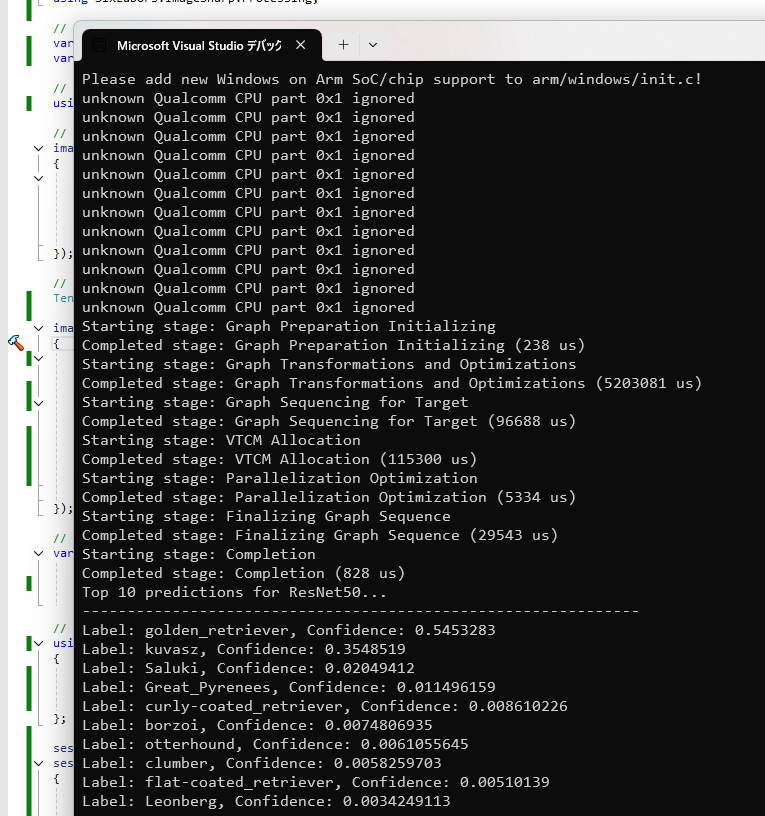Click the Saluki confidence 0.02049412 line

pyautogui.click(x=248, y=668)
